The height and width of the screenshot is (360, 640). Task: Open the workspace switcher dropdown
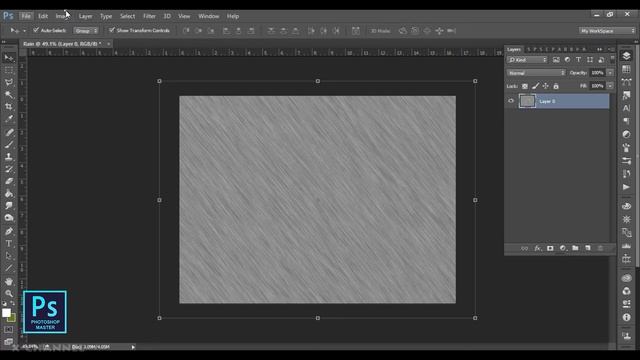coord(607,31)
